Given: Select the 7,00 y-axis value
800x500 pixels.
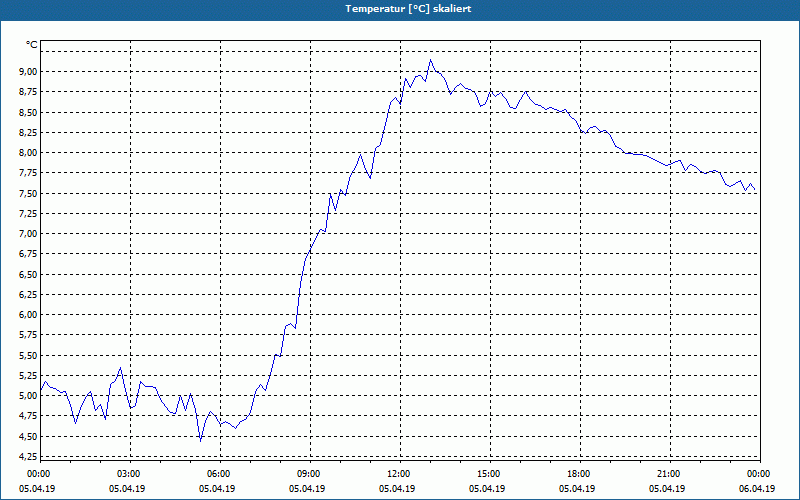Looking at the screenshot, I should click(x=28, y=234).
